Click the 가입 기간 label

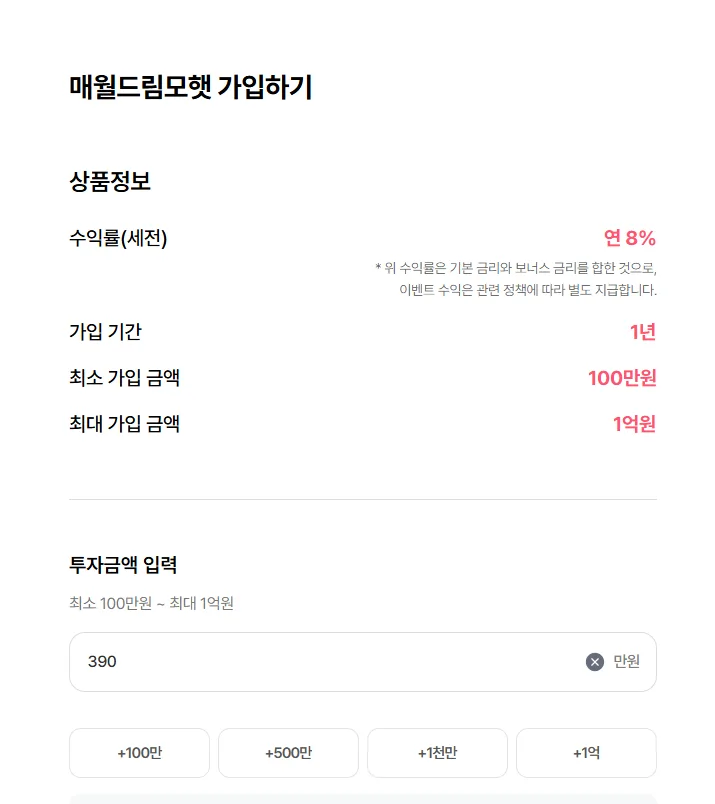105,332
